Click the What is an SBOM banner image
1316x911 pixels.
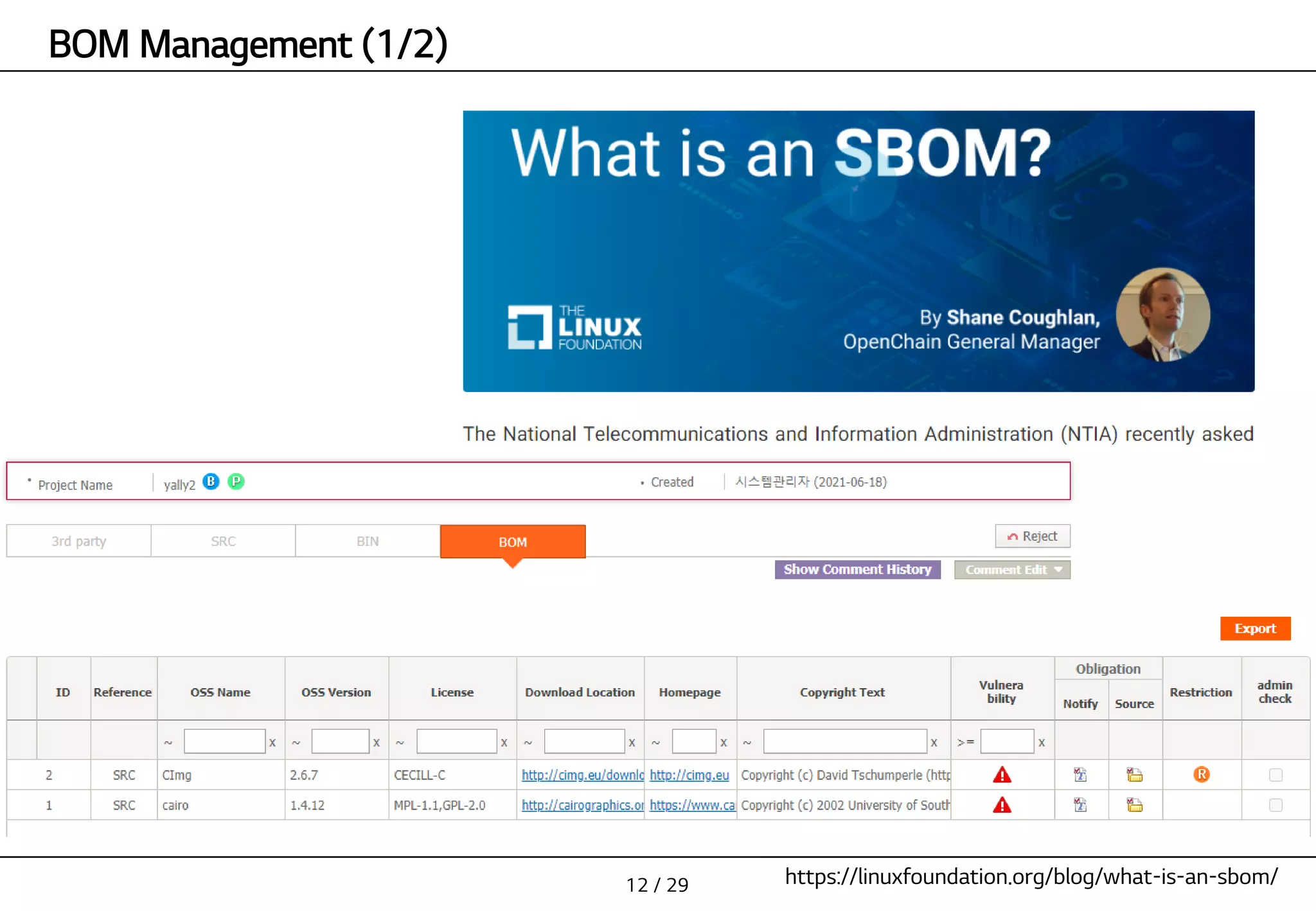click(858, 251)
